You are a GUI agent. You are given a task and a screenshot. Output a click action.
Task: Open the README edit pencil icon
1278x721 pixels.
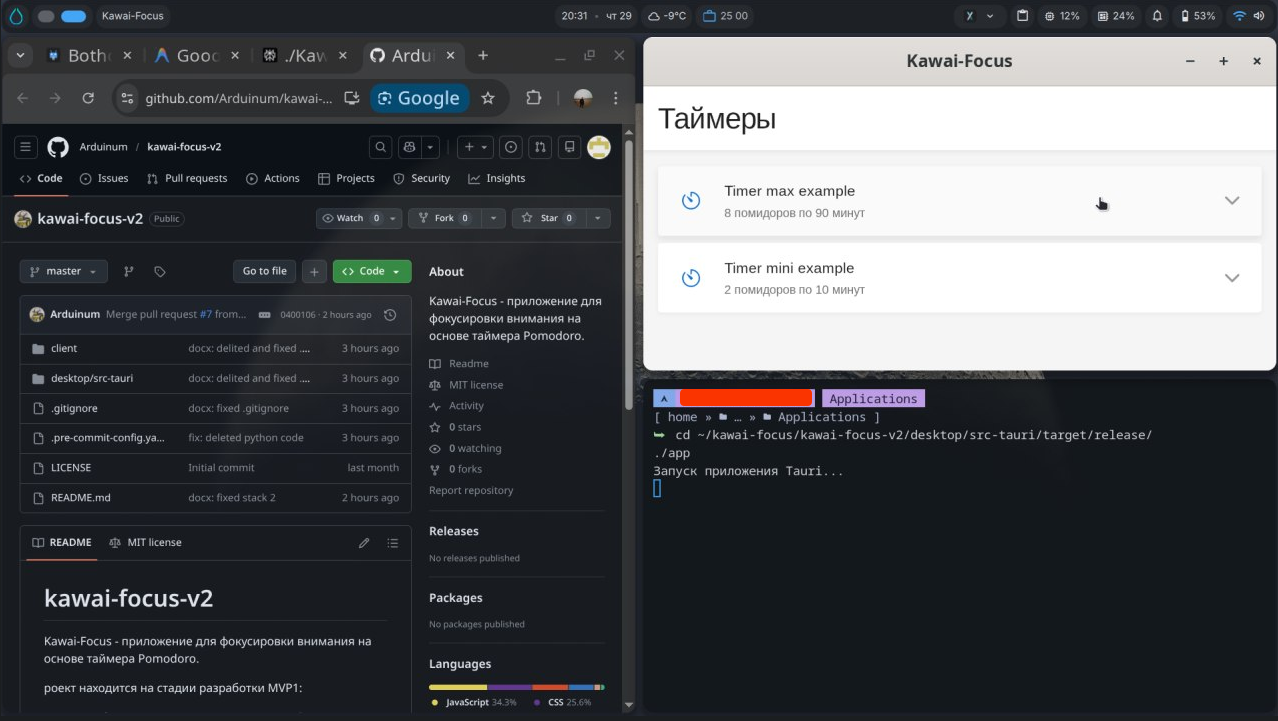pos(364,543)
